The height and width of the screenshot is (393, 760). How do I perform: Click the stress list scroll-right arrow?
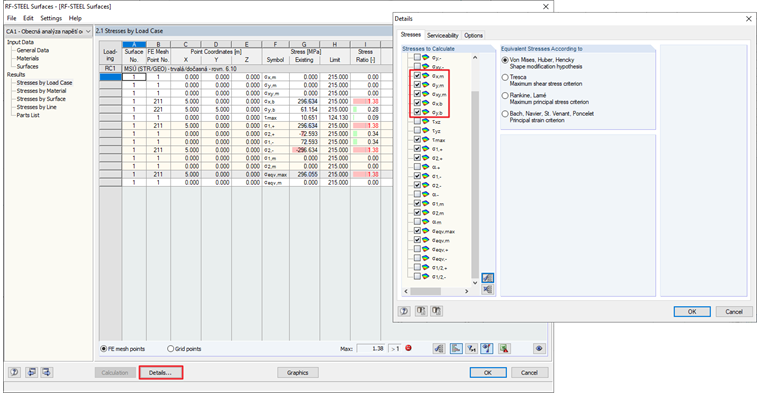(x=466, y=291)
